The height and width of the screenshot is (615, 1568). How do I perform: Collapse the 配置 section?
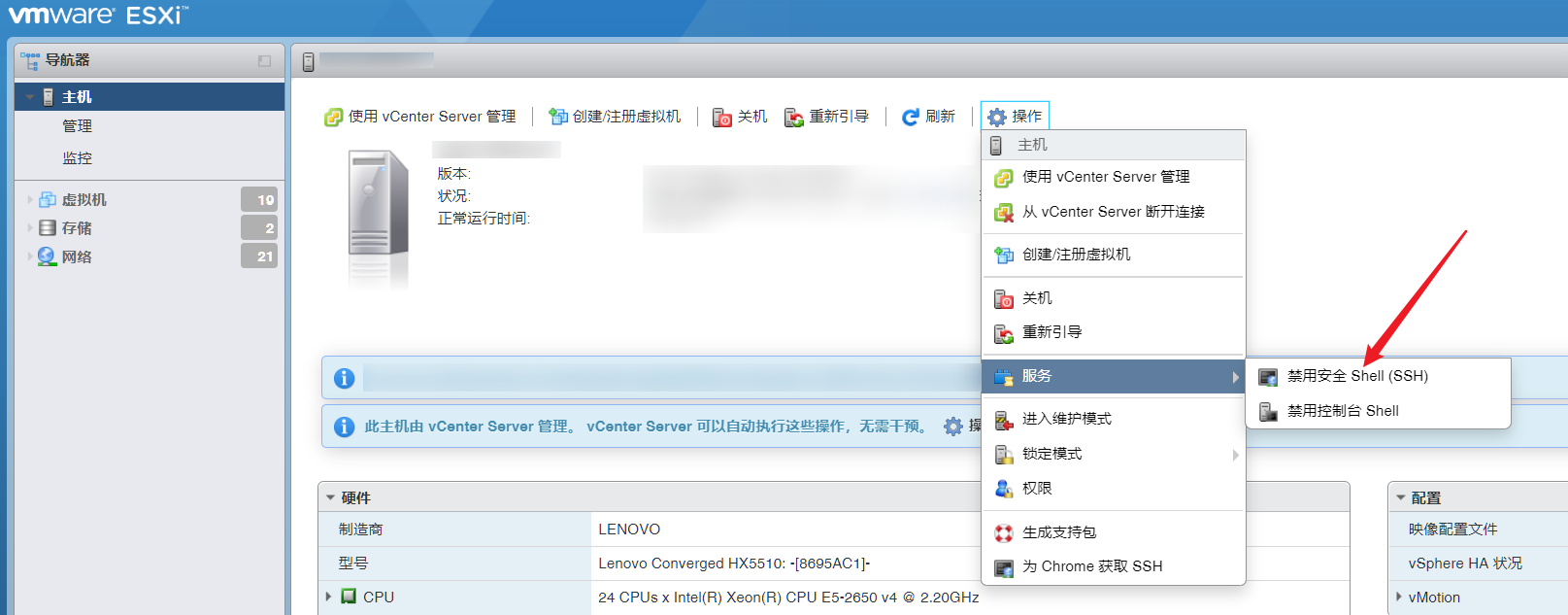point(1400,497)
